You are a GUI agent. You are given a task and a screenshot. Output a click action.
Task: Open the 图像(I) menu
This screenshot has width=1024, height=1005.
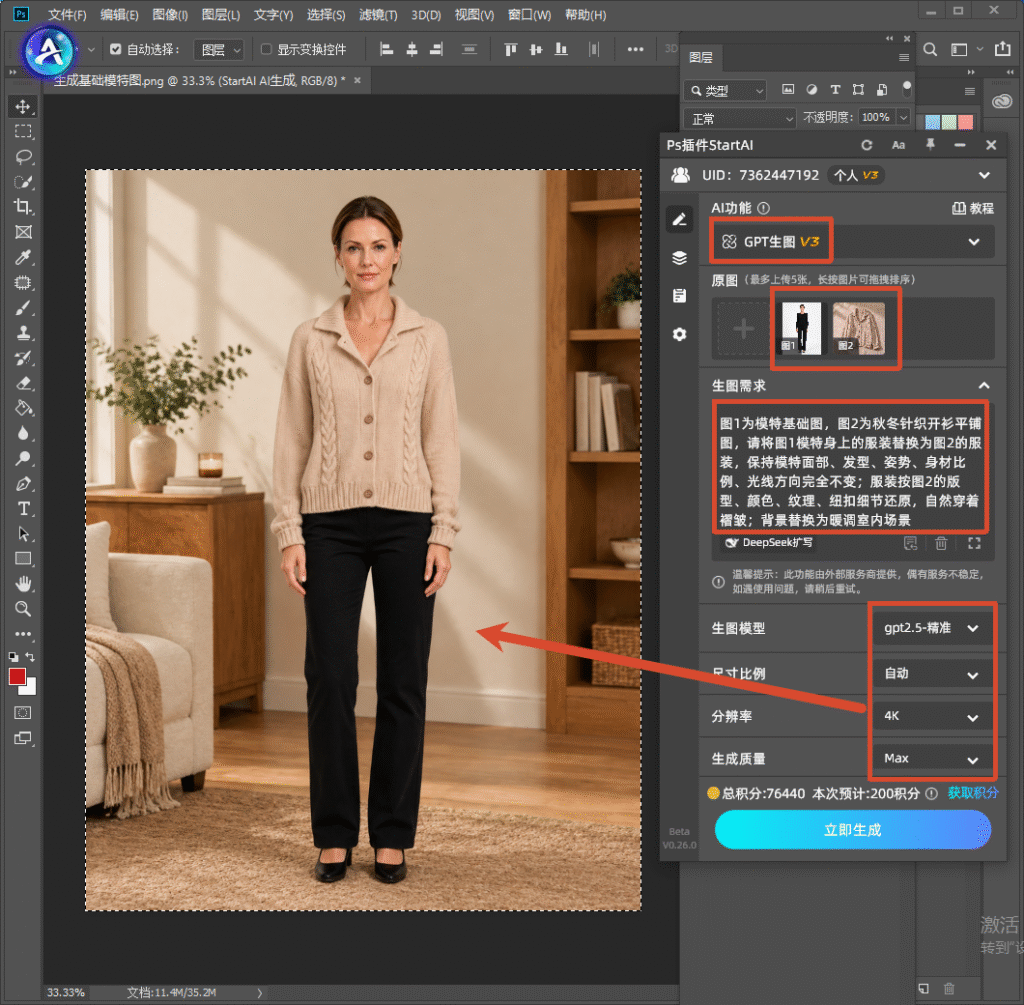pos(170,14)
